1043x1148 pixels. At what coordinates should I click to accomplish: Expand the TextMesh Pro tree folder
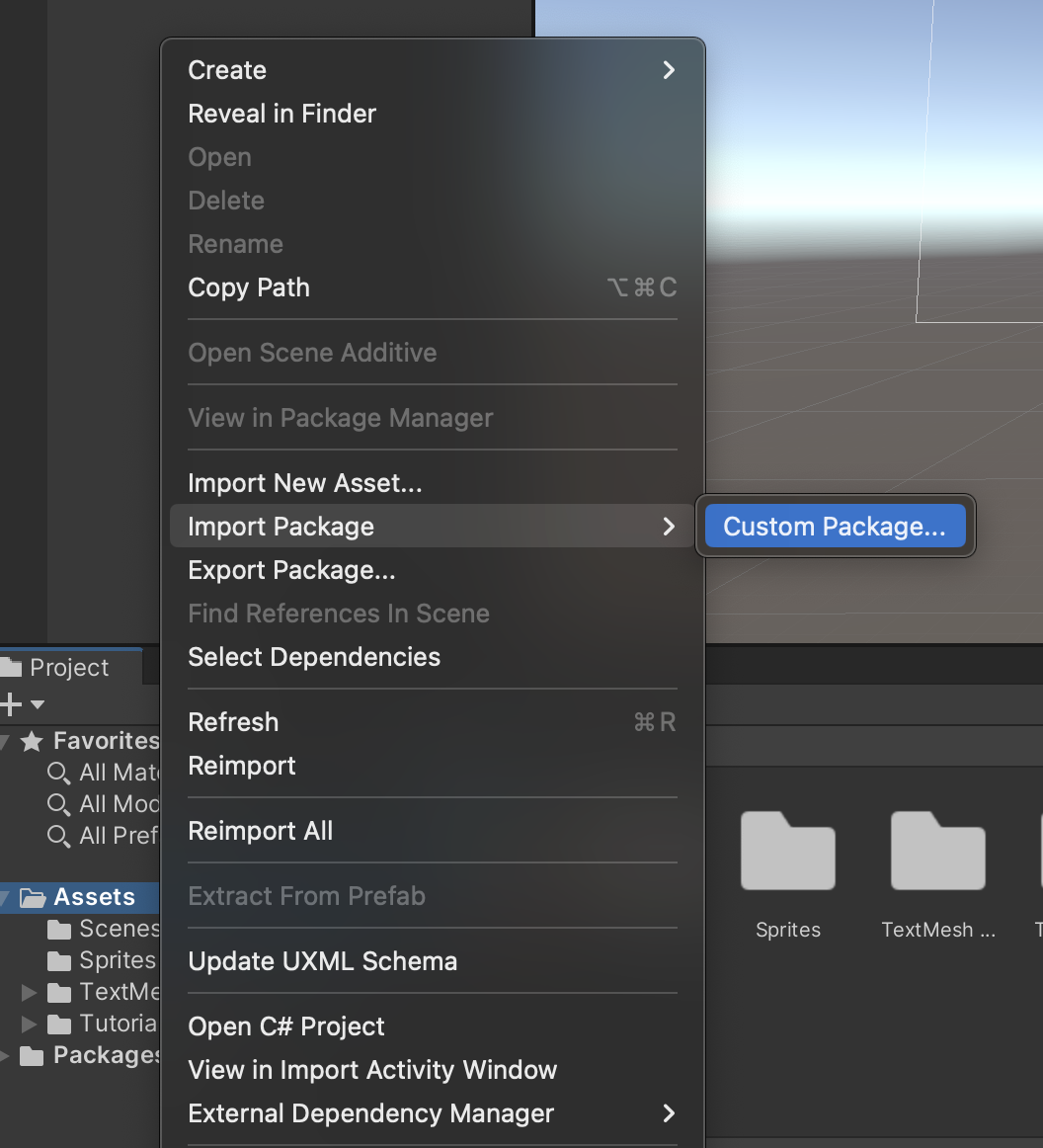coord(30,993)
